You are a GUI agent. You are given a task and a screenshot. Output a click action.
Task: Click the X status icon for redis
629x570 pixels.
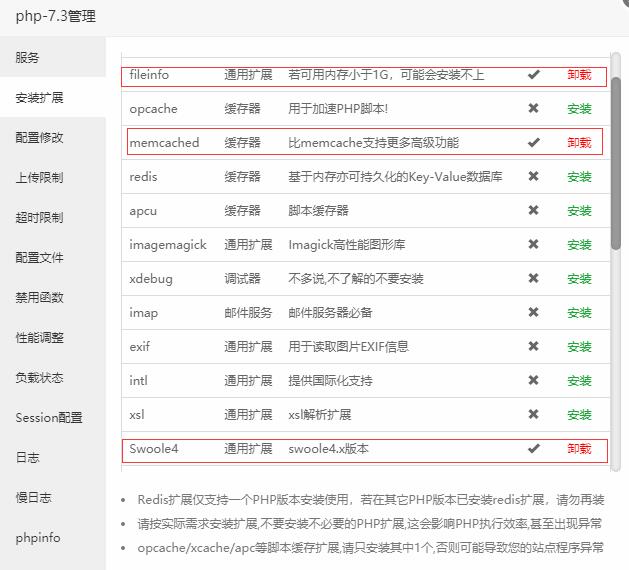click(534, 177)
